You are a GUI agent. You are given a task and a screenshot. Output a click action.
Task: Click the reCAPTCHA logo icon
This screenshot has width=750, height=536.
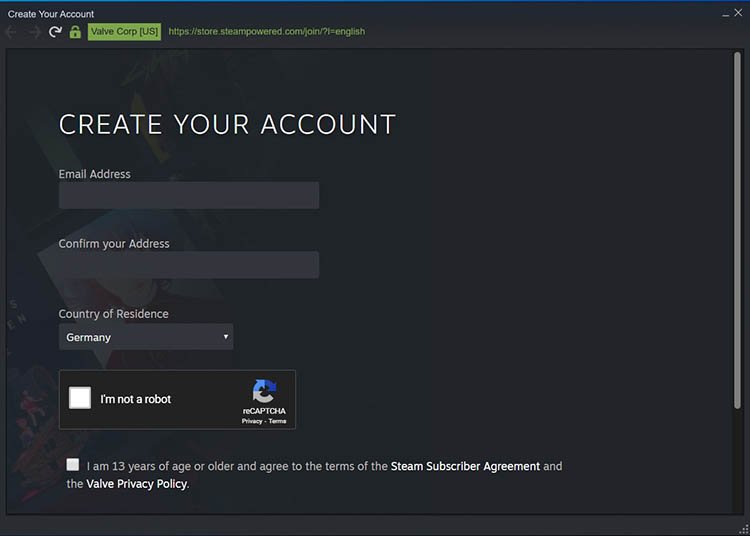click(x=264, y=391)
